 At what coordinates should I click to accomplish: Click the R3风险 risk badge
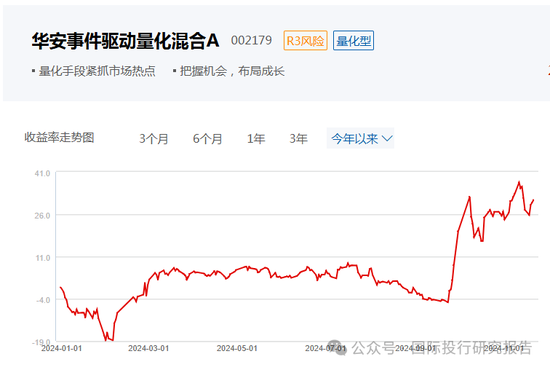pyautogui.click(x=306, y=41)
